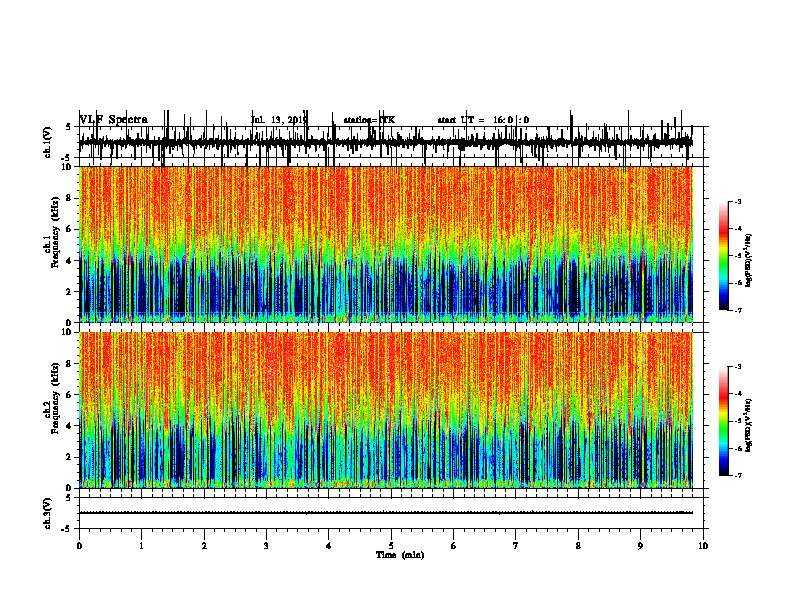Click the 'Jul. 13, 2019' date label
Image resolution: width=792 pixels, height=612 pixels.
tap(279, 120)
